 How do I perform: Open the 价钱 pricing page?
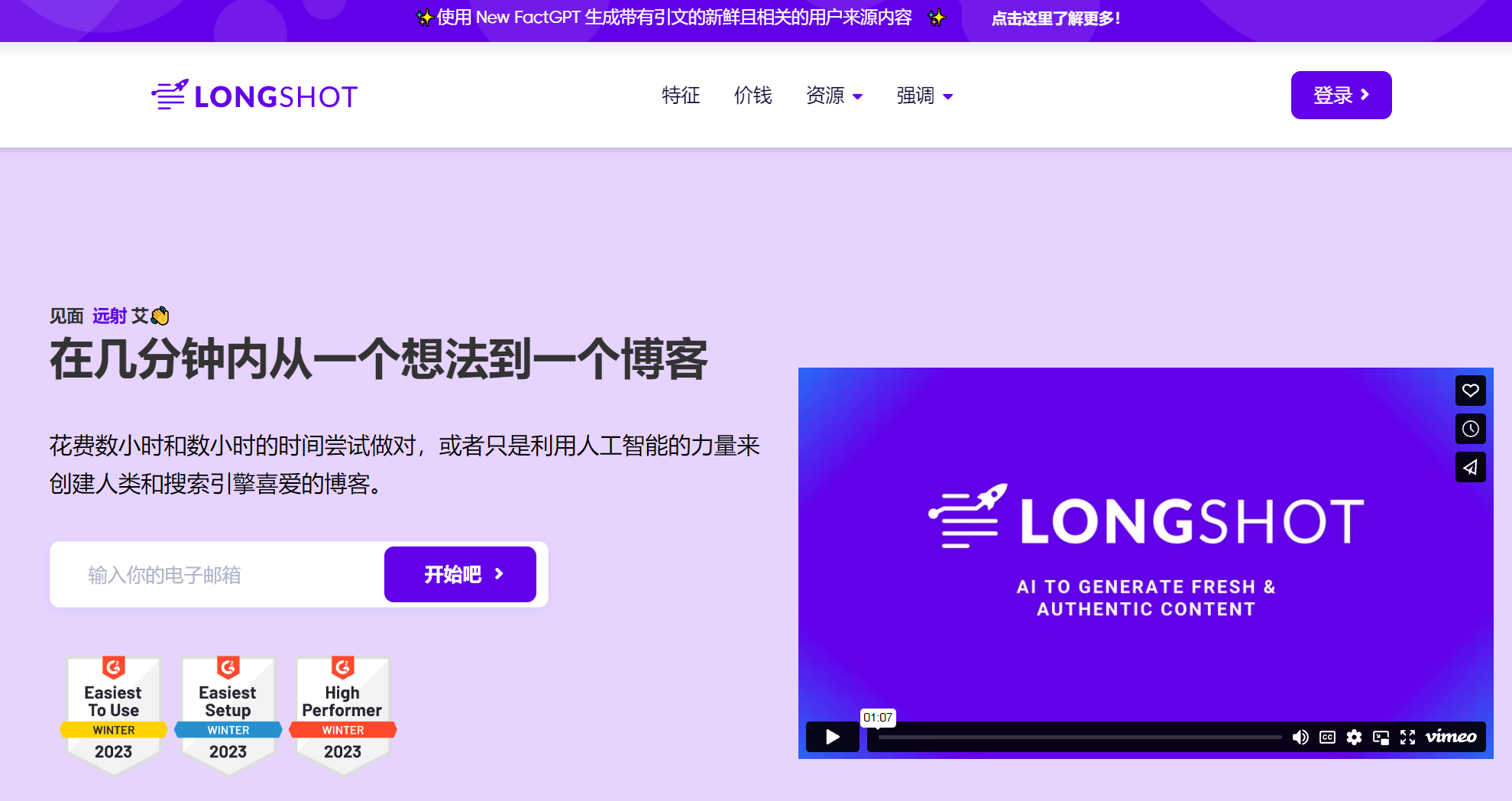[x=753, y=96]
